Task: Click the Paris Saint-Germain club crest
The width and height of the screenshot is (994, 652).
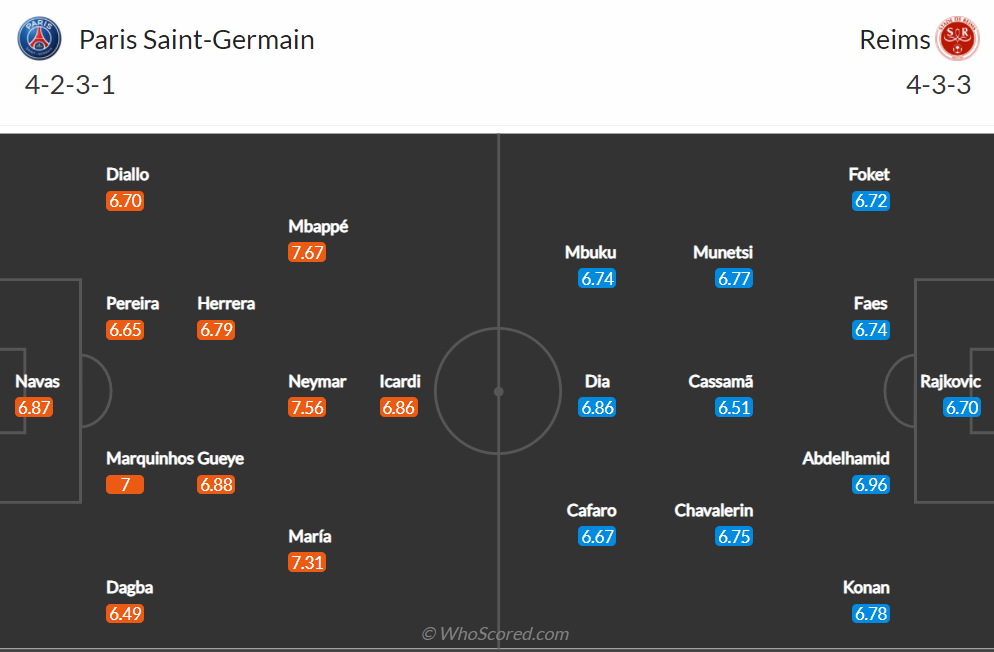Action: (x=39, y=39)
